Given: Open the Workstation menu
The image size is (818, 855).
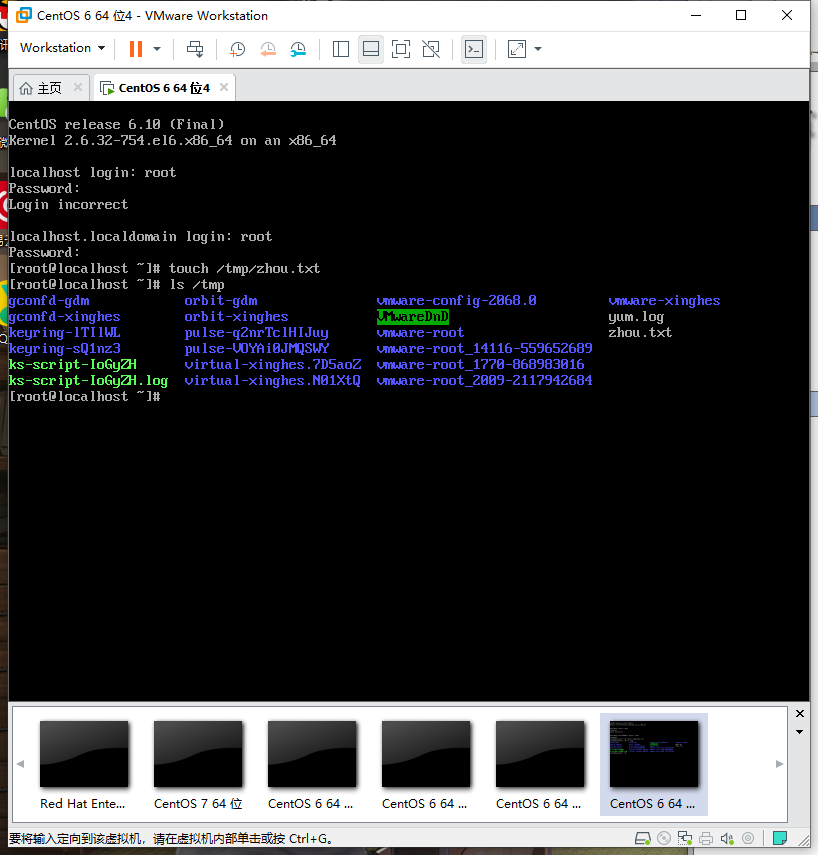Looking at the screenshot, I should click(x=62, y=48).
